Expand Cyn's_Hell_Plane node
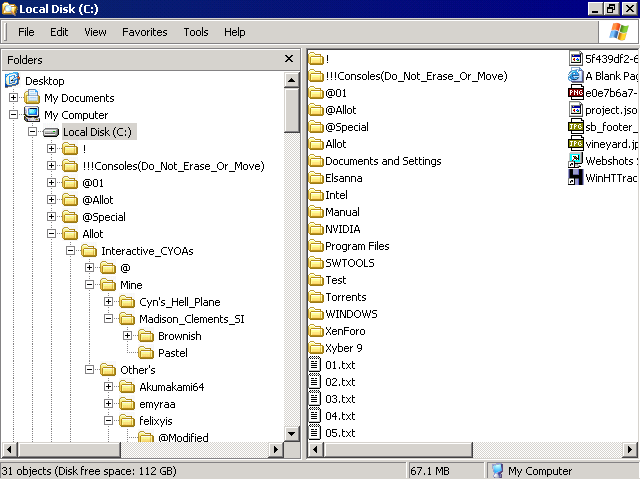This screenshot has width=640, height=480. pyautogui.click(x=109, y=302)
